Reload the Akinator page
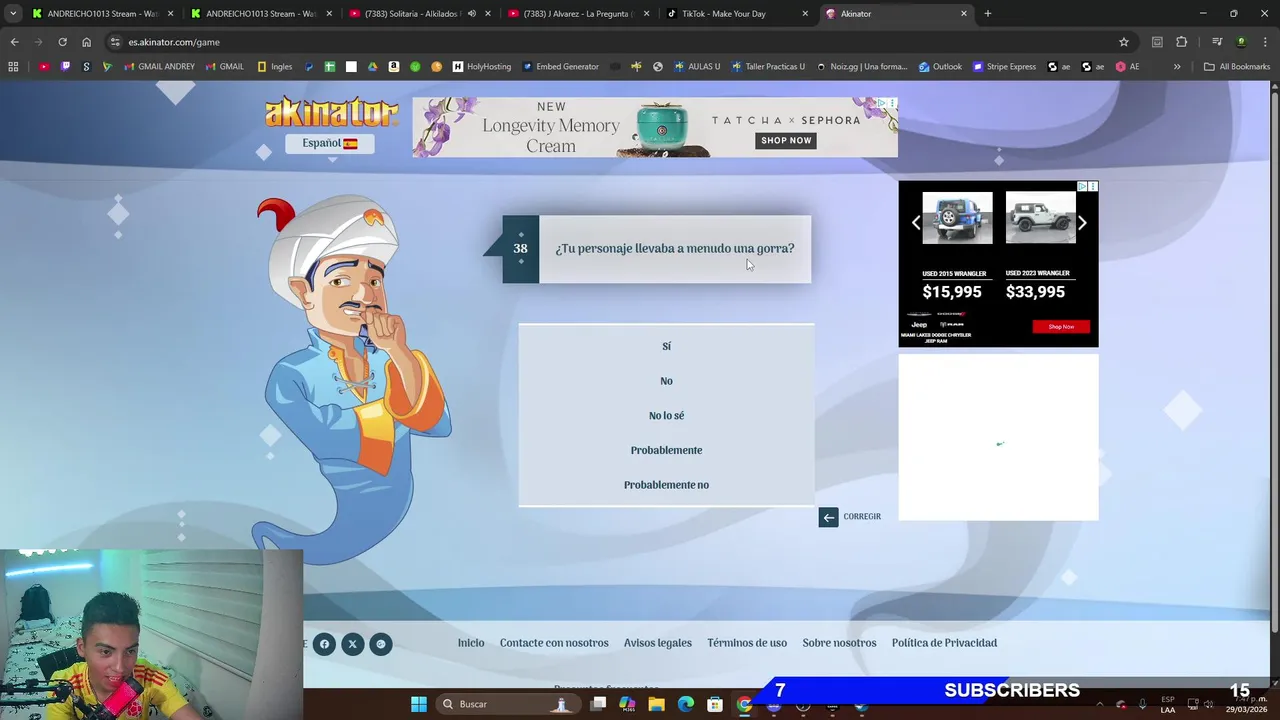Image resolution: width=1280 pixels, height=720 pixels. 62,42
